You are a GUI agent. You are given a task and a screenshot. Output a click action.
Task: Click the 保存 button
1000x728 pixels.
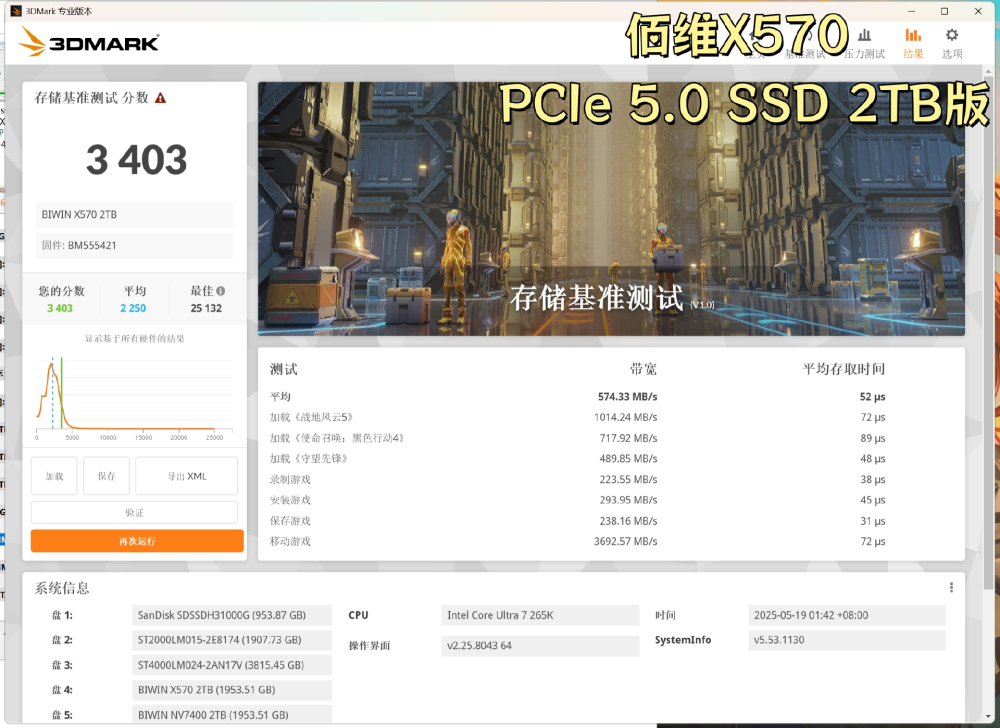(x=107, y=476)
